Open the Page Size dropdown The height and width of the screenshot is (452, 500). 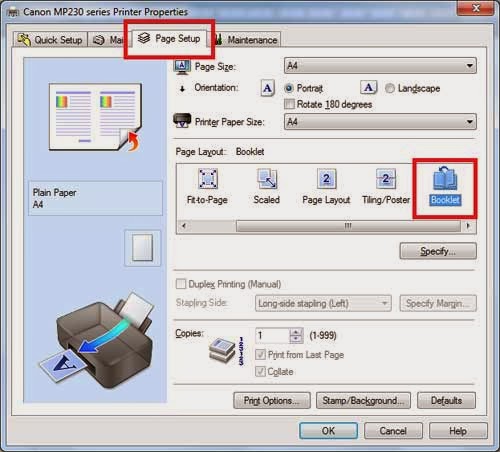380,66
